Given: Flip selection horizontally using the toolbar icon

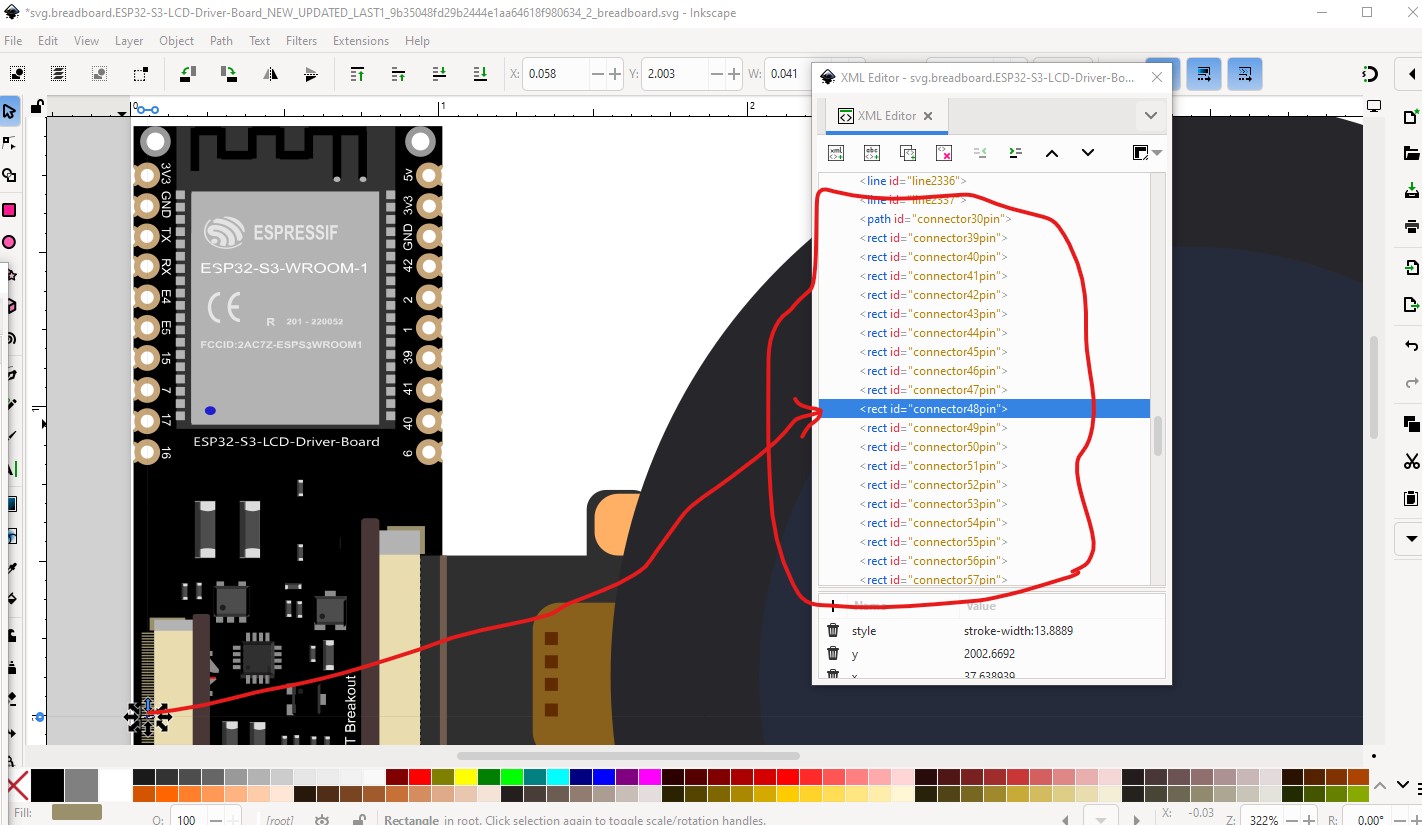Looking at the screenshot, I should tap(270, 74).
